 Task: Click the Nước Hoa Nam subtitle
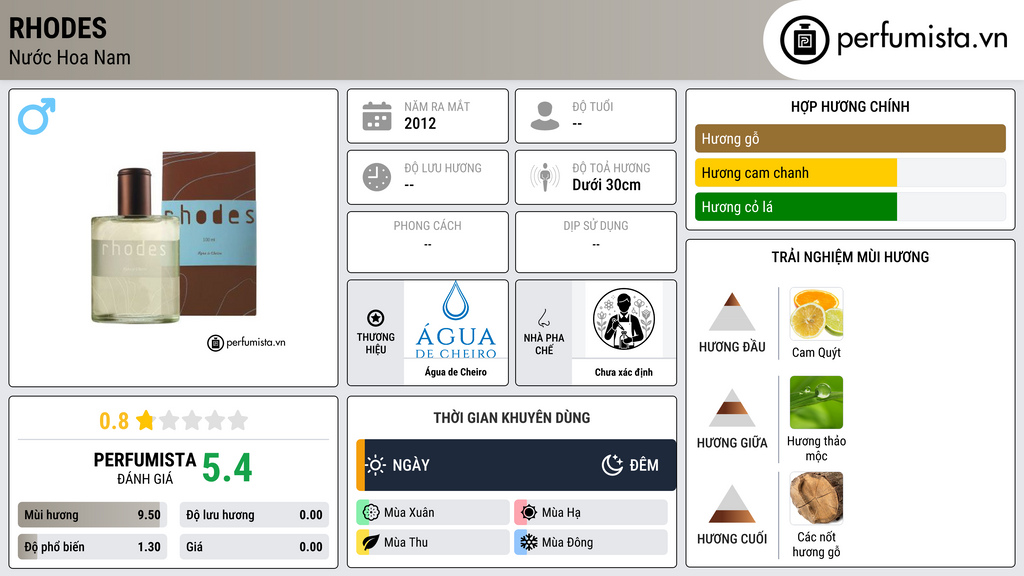69,57
